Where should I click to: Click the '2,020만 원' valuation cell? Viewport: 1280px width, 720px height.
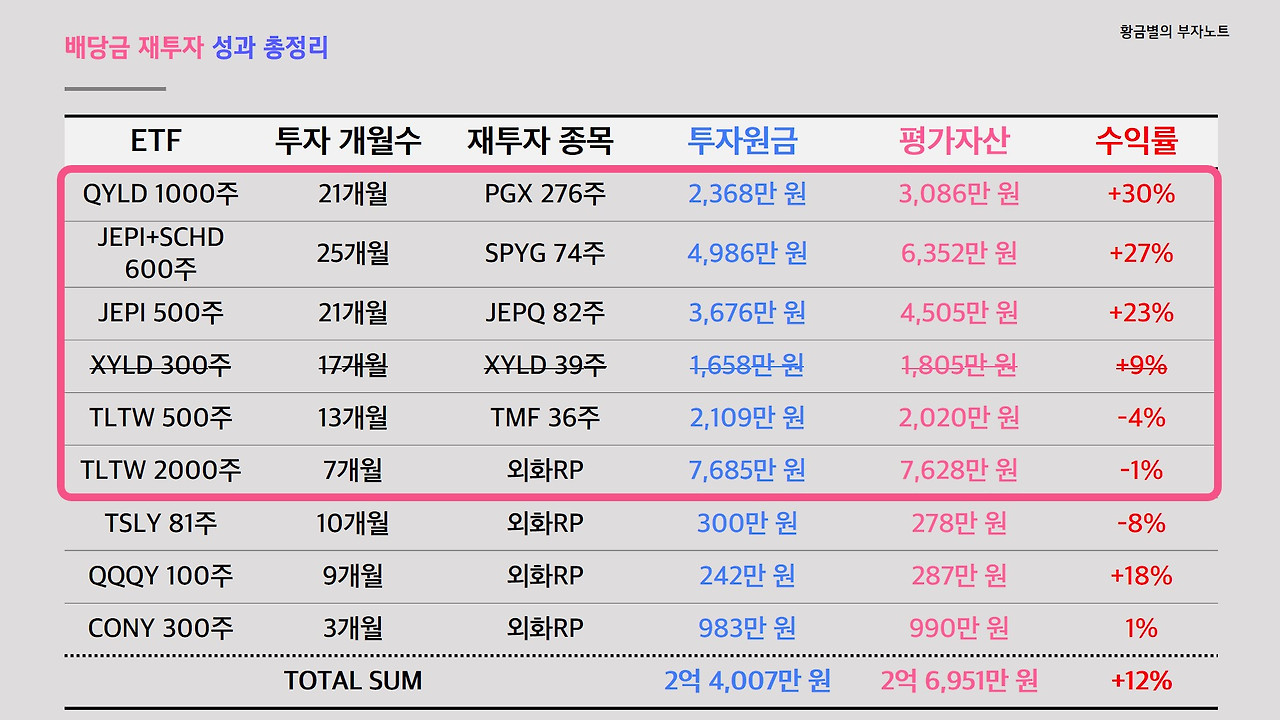(x=959, y=417)
